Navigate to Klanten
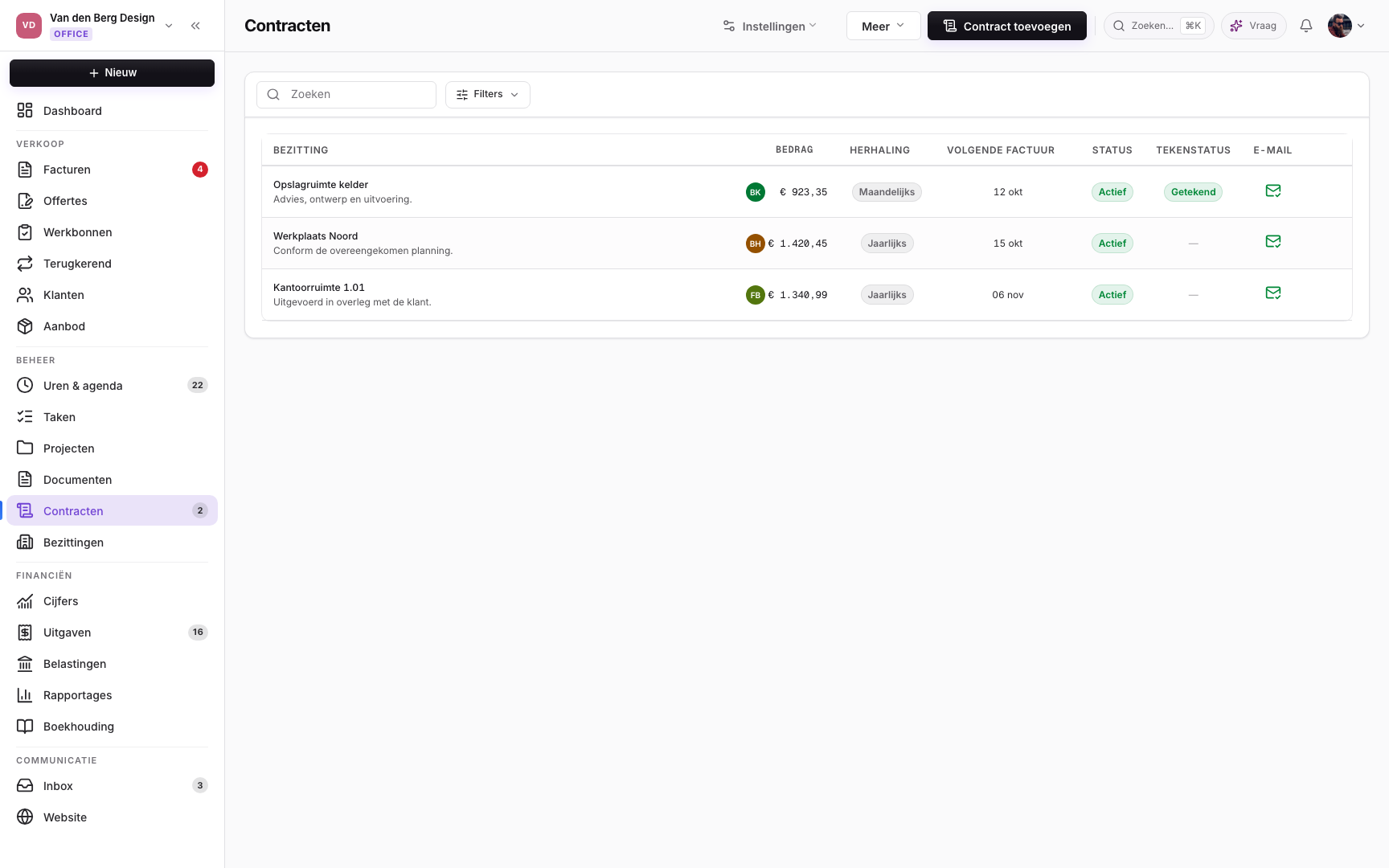Viewport: 1389px width, 868px height. (112, 294)
